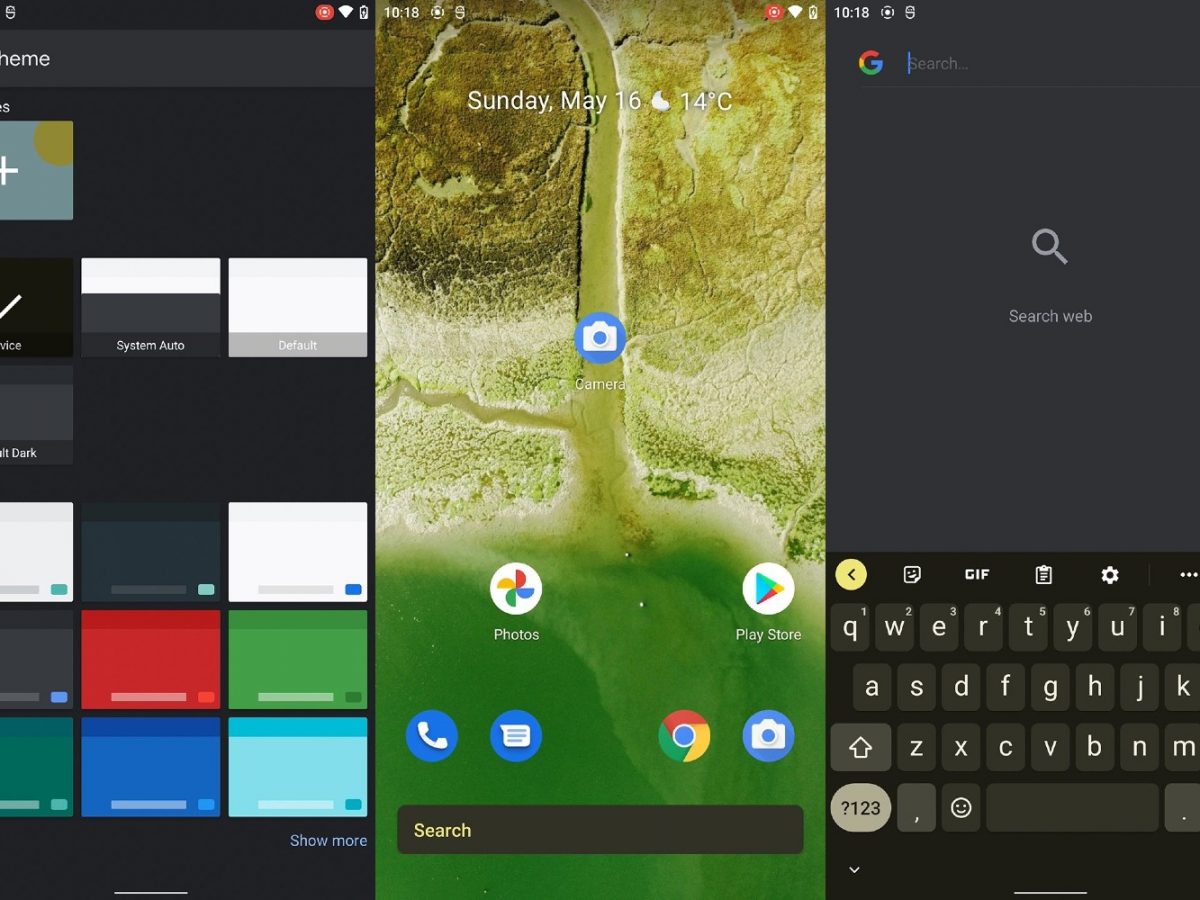The image size is (1200, 900).
Task: Click the Show more link
Action: (328, 841)
